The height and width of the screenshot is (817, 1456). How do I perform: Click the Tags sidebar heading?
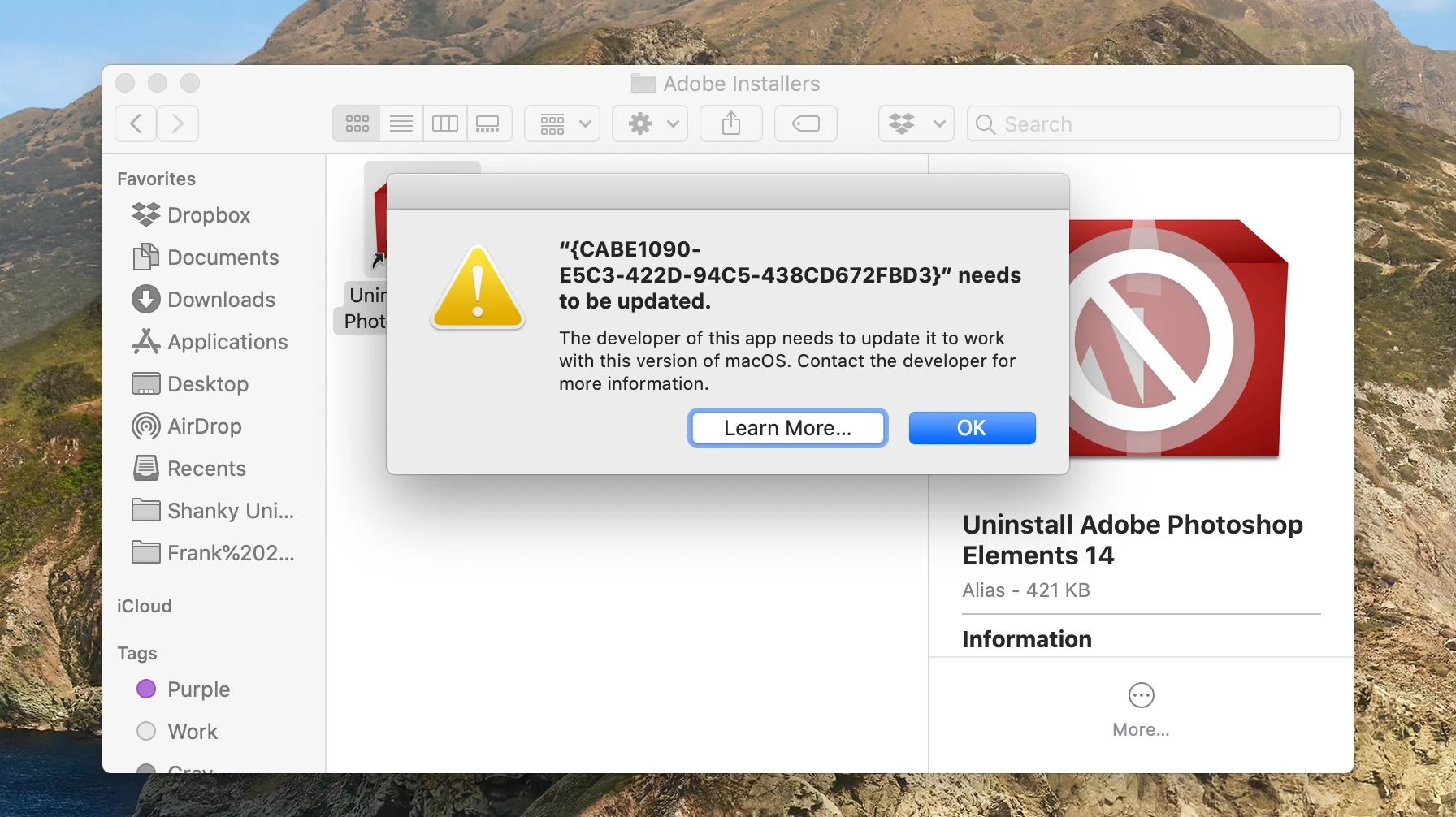(137, 653)
